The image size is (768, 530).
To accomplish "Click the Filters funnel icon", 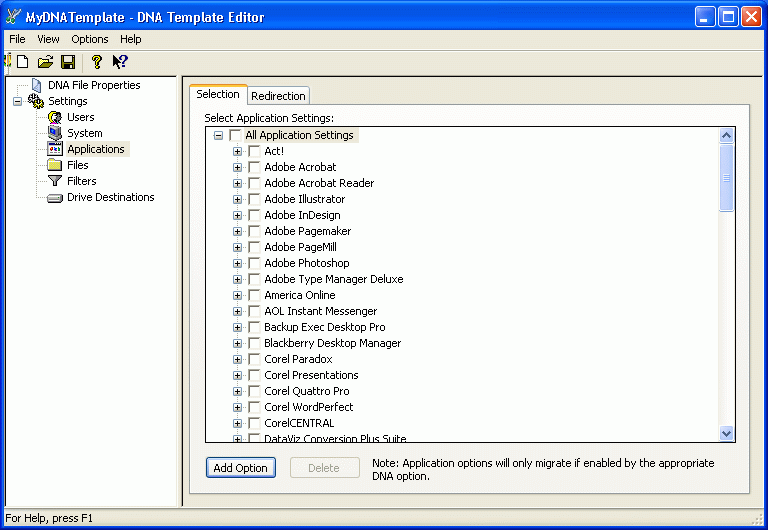I will pyautogui.click(x=55, y=181).
